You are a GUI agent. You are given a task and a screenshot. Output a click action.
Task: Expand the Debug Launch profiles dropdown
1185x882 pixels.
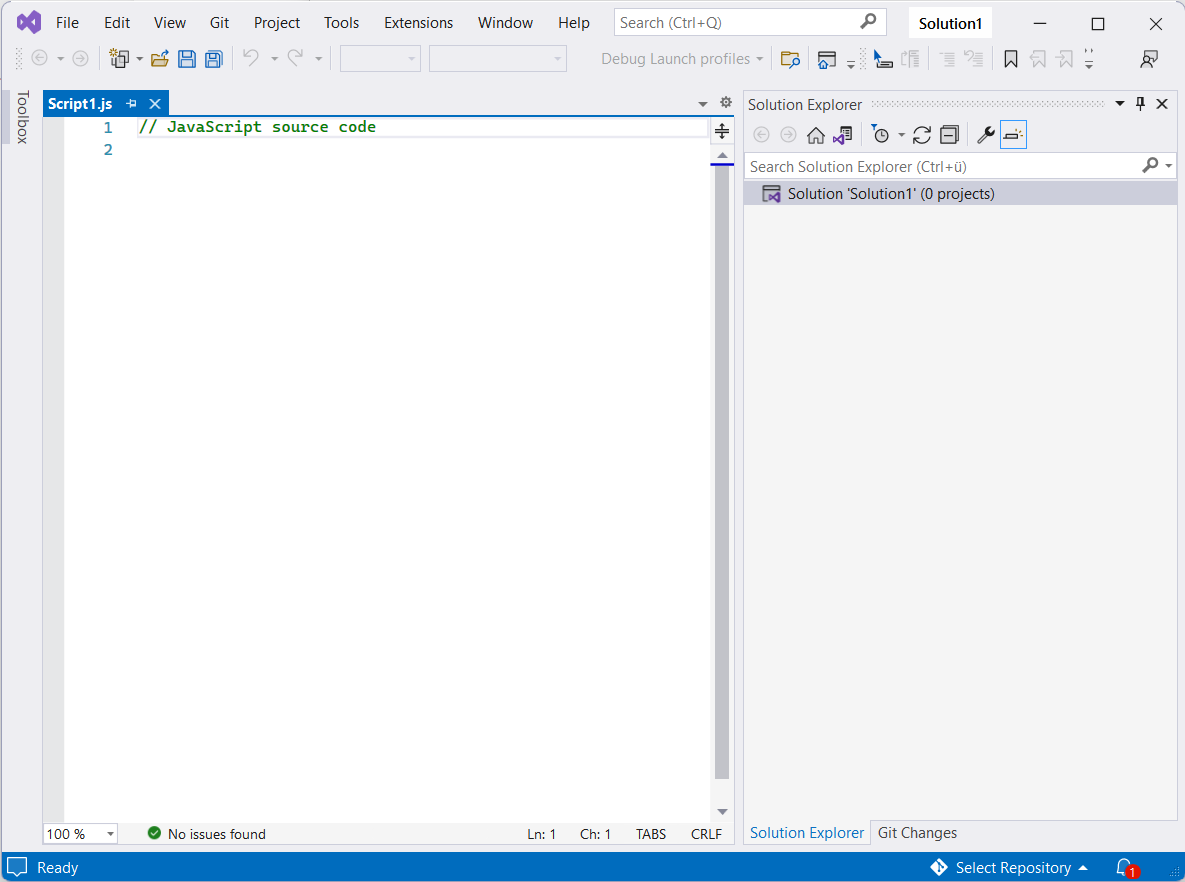pos(760,59)
